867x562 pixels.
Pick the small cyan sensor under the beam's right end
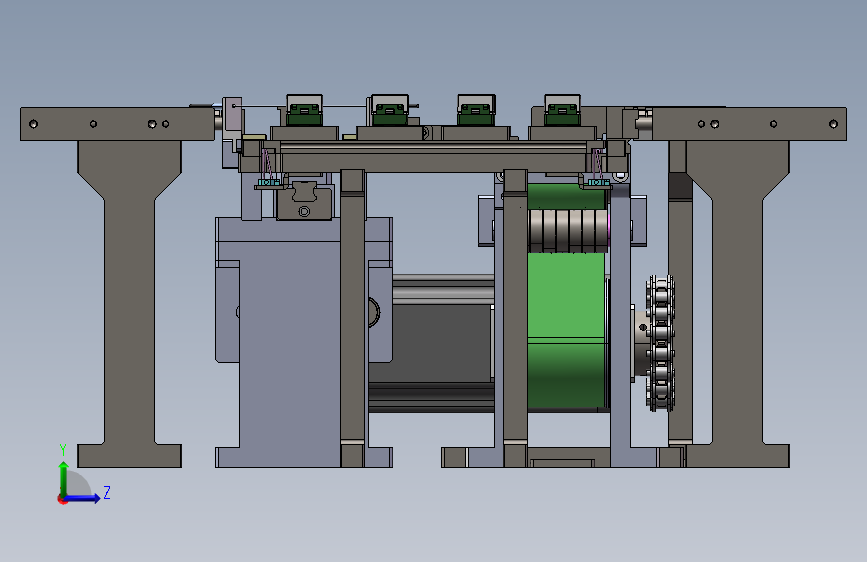point(598,182)
